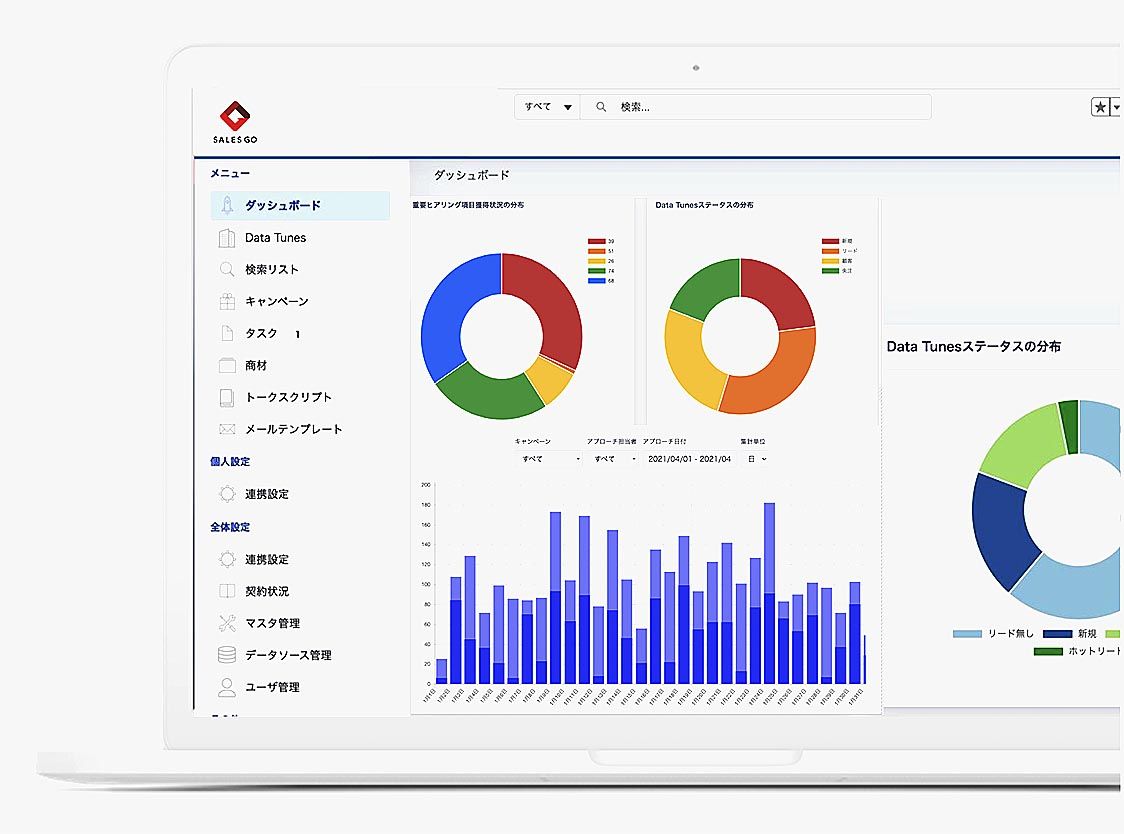Click the database icon for データソース管理

[227, 656]
